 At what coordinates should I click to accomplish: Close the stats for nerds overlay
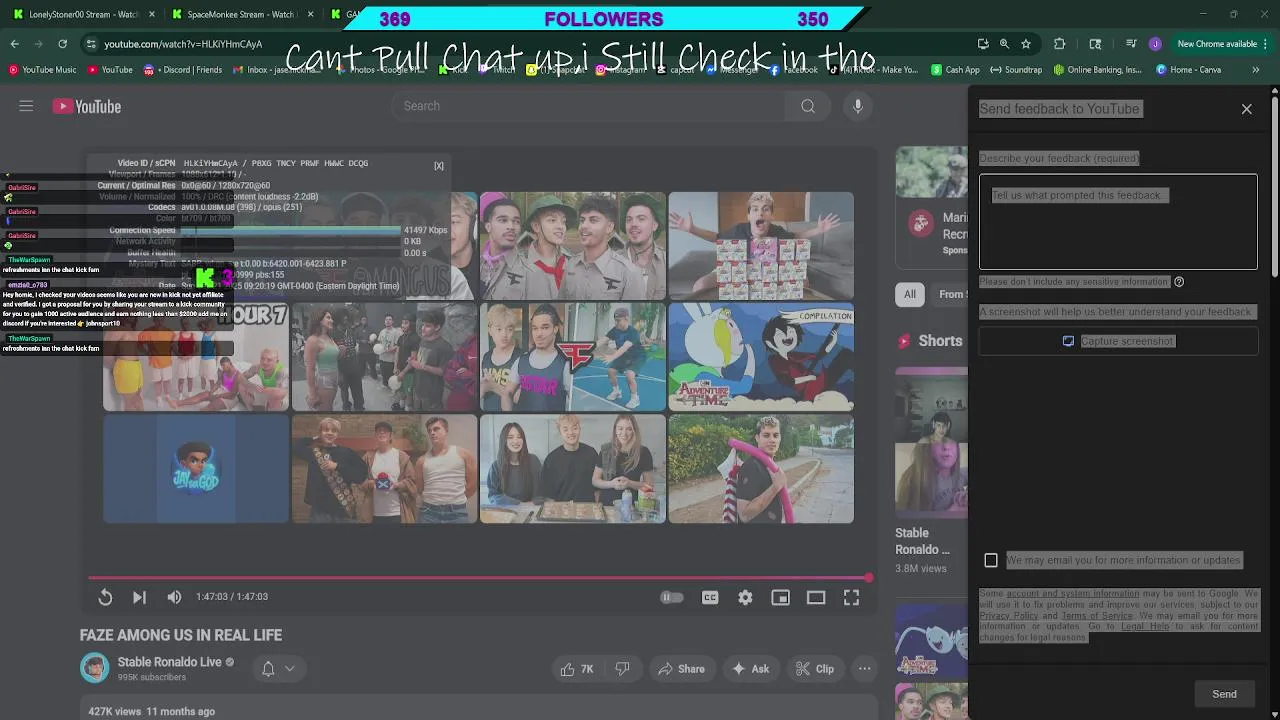tap(438, 166)
